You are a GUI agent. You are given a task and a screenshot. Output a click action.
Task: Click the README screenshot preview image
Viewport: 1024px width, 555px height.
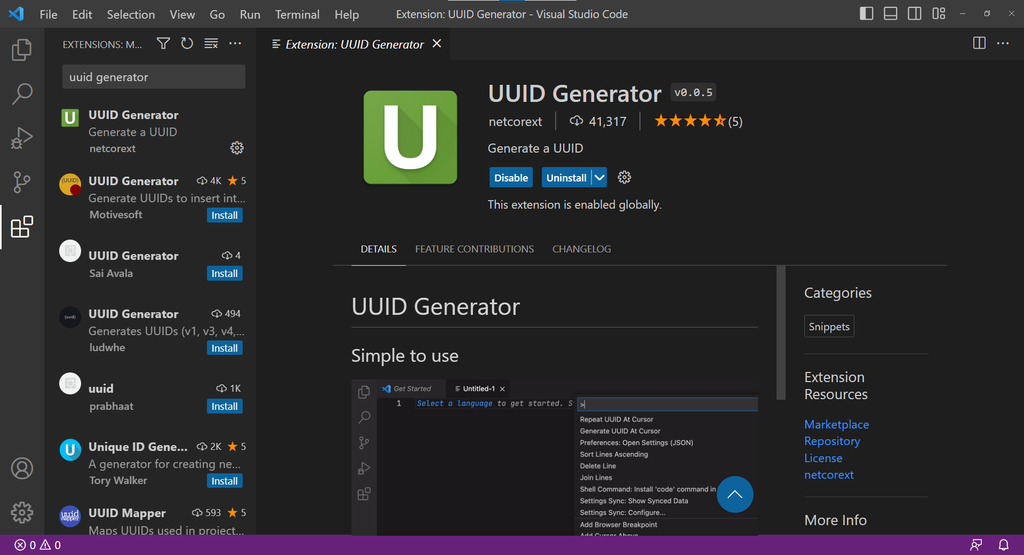(x=554, y=457)
